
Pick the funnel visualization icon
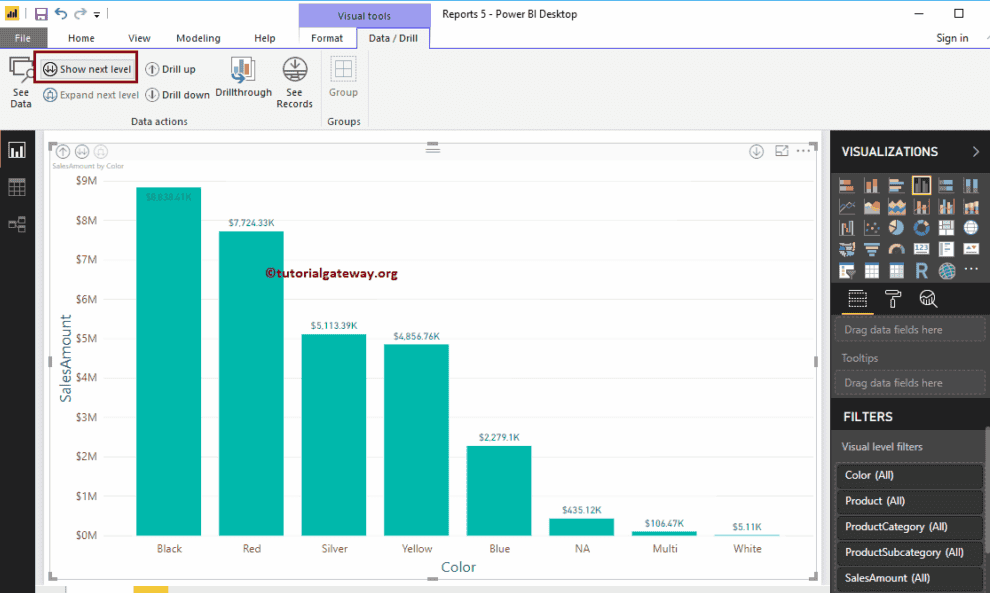coord(872,250)
